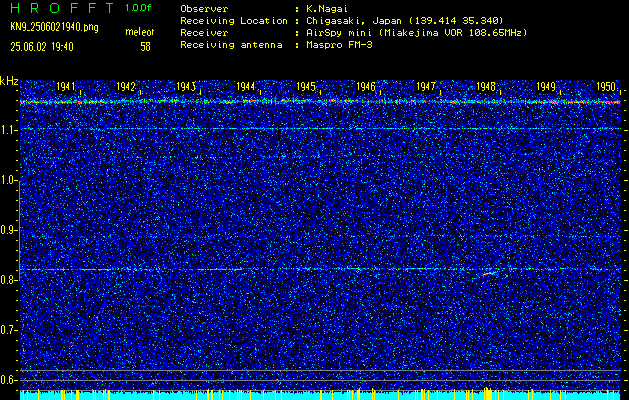Click the 1949 time marker
Screen dimensions: 629x400
click(x=546, y=87)
